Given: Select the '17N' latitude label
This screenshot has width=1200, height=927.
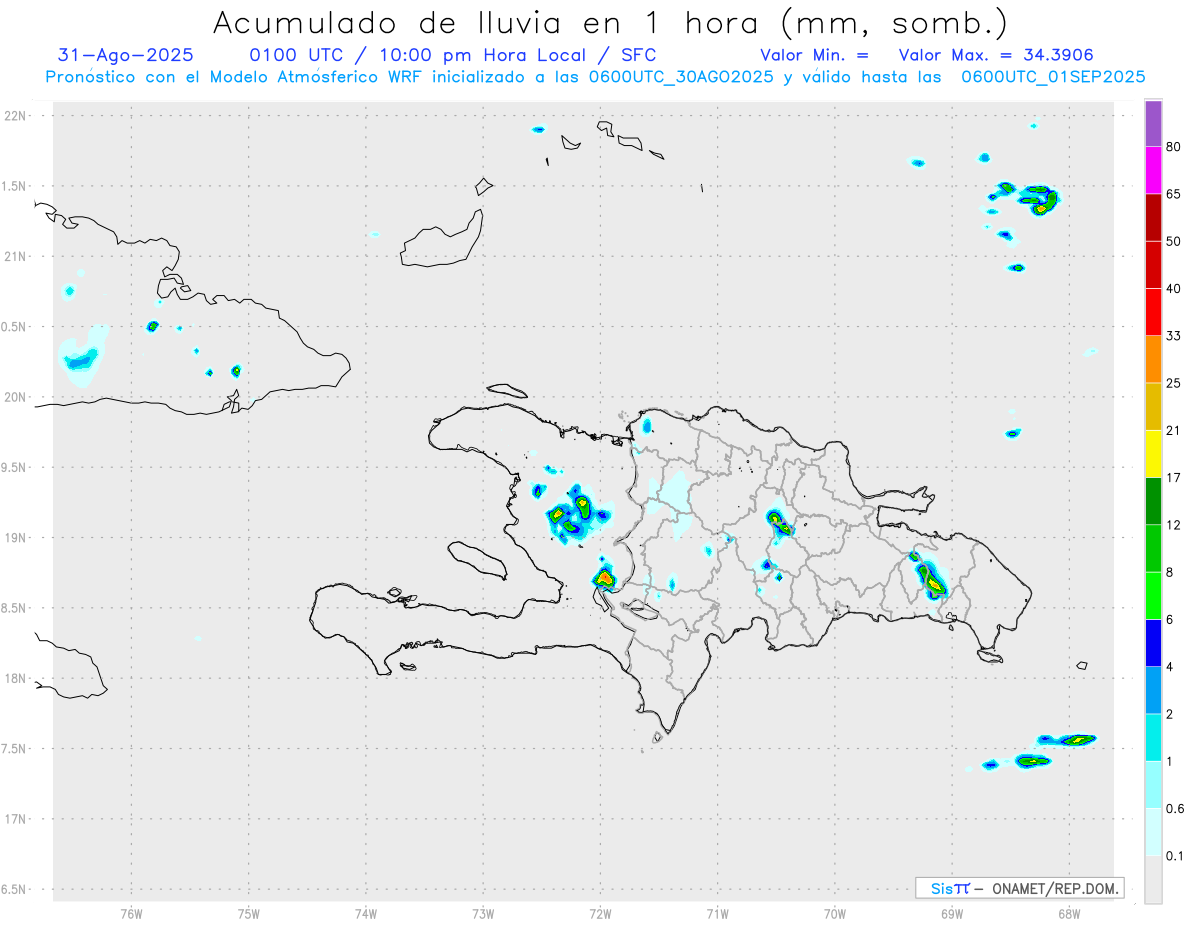Looking at the screenshot, I should click(x=16, y=819).
